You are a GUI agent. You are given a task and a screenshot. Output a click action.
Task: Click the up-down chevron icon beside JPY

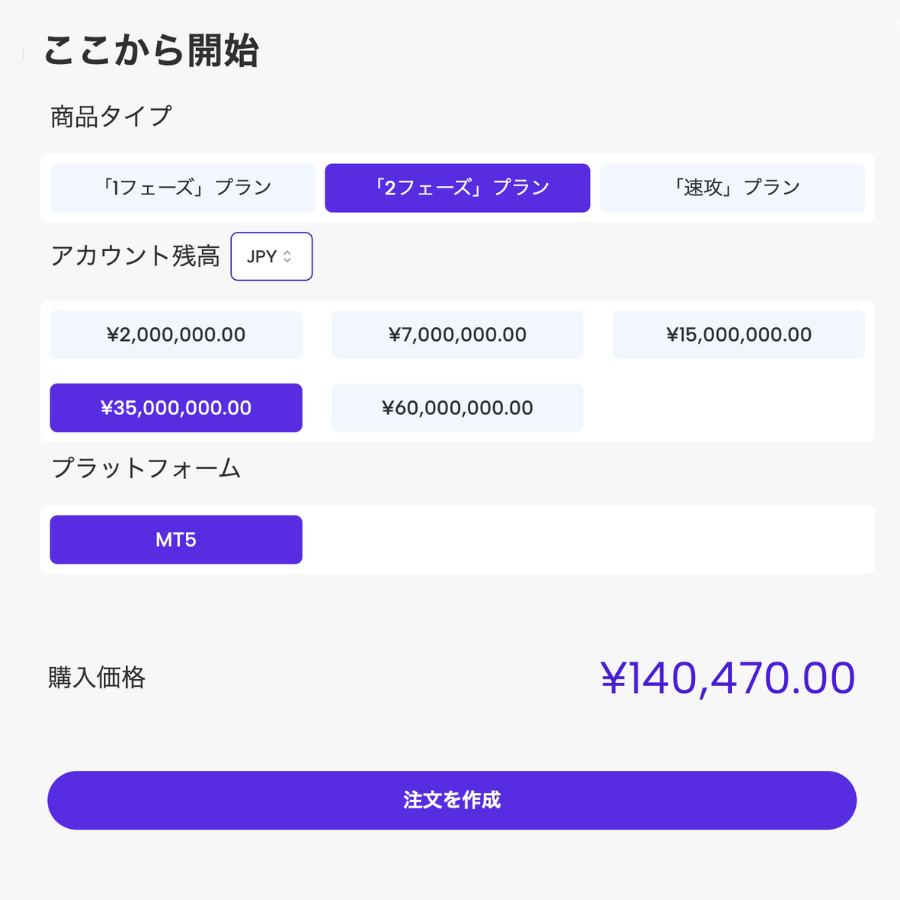288,257
